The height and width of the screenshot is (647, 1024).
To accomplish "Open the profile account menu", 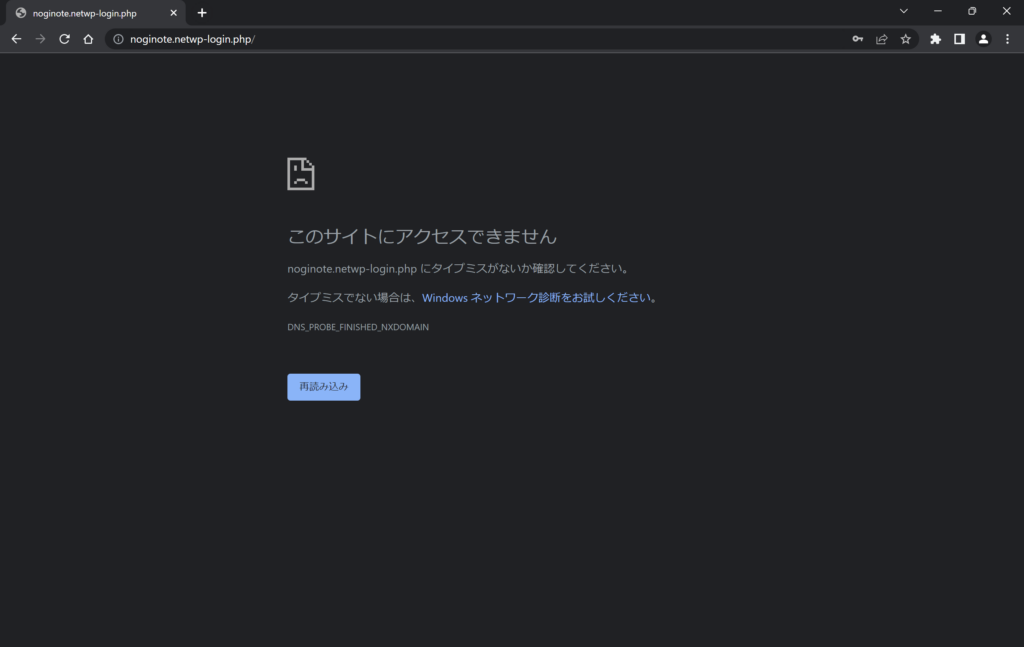I will (x=983, y=39).
